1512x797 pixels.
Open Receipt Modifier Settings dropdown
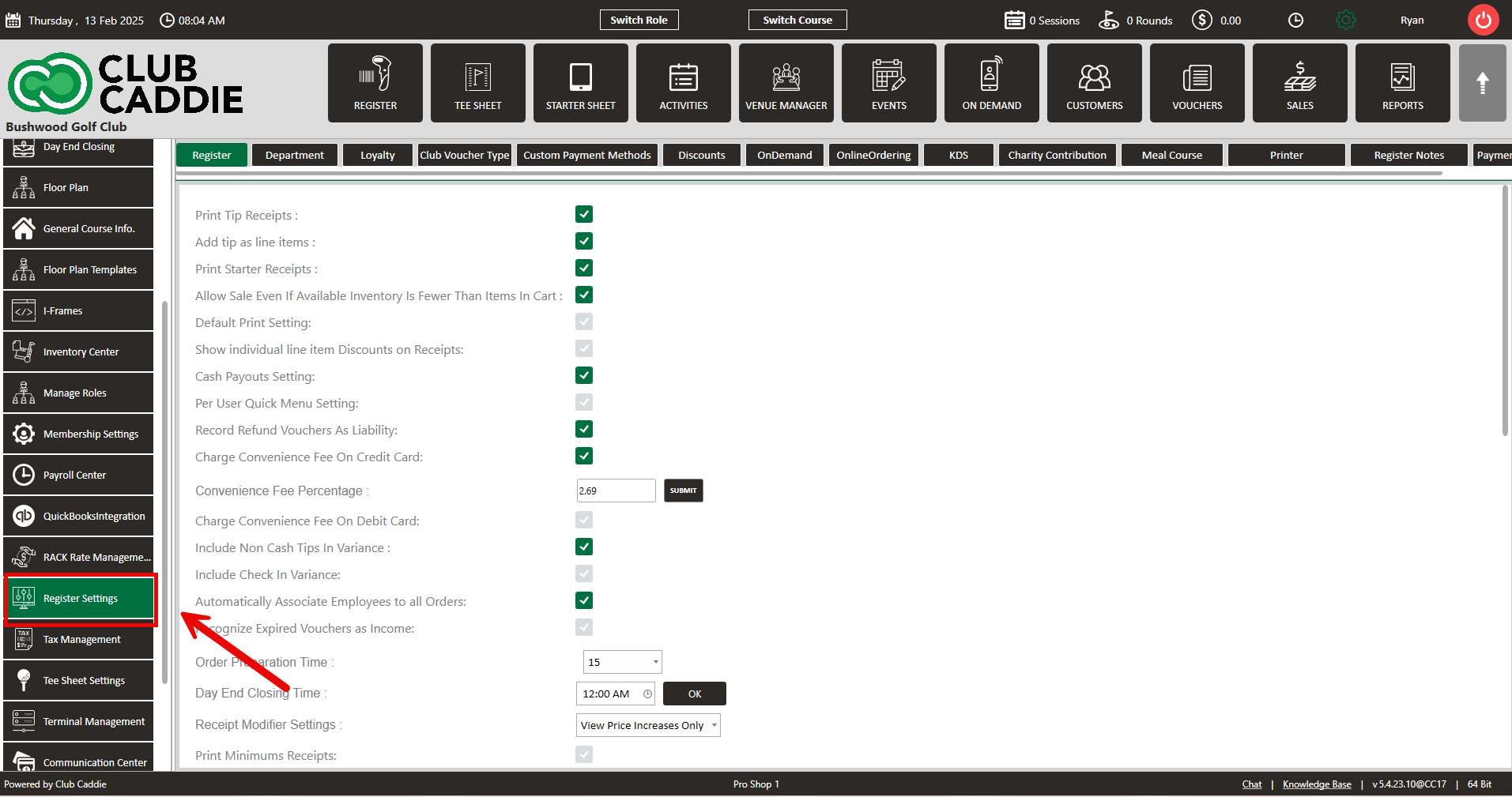[648, 725]
